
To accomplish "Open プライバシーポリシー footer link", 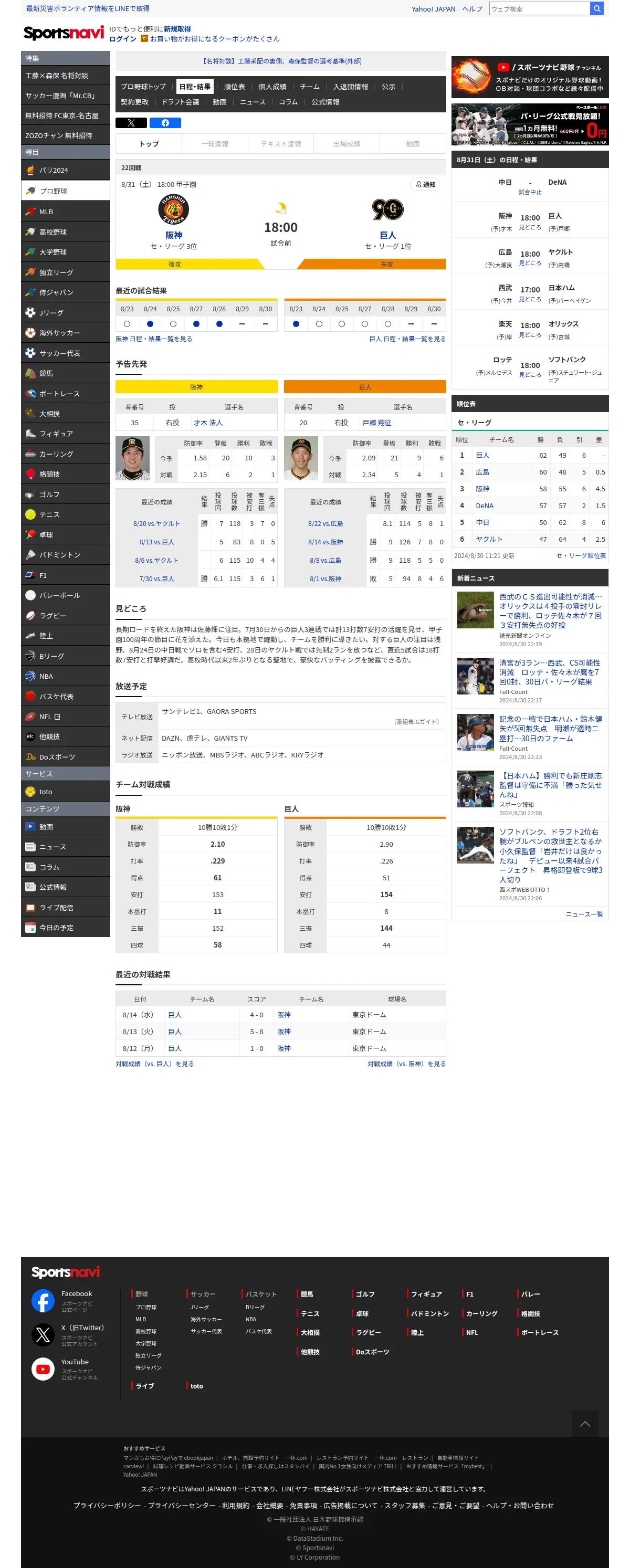I will (x=107, y=1504).
